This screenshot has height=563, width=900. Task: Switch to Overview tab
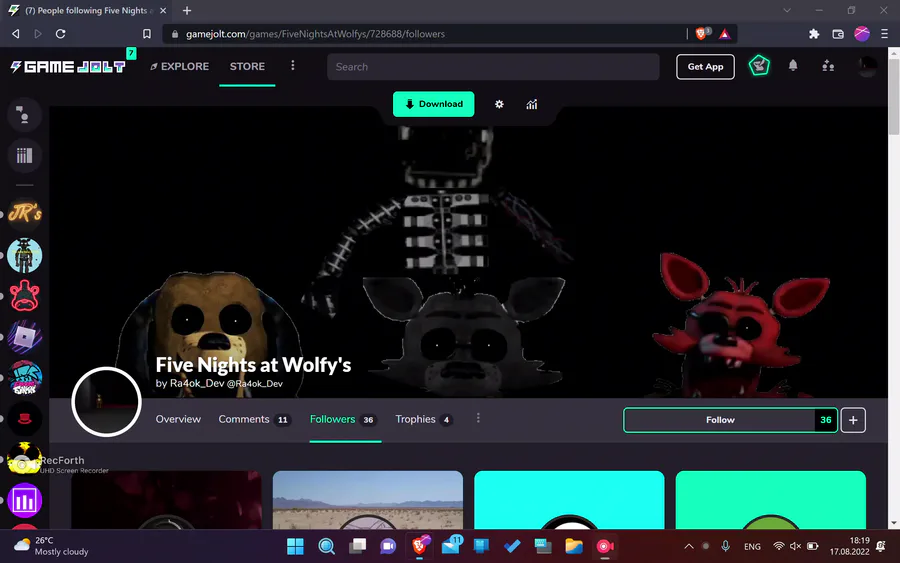tap(178, 420)
